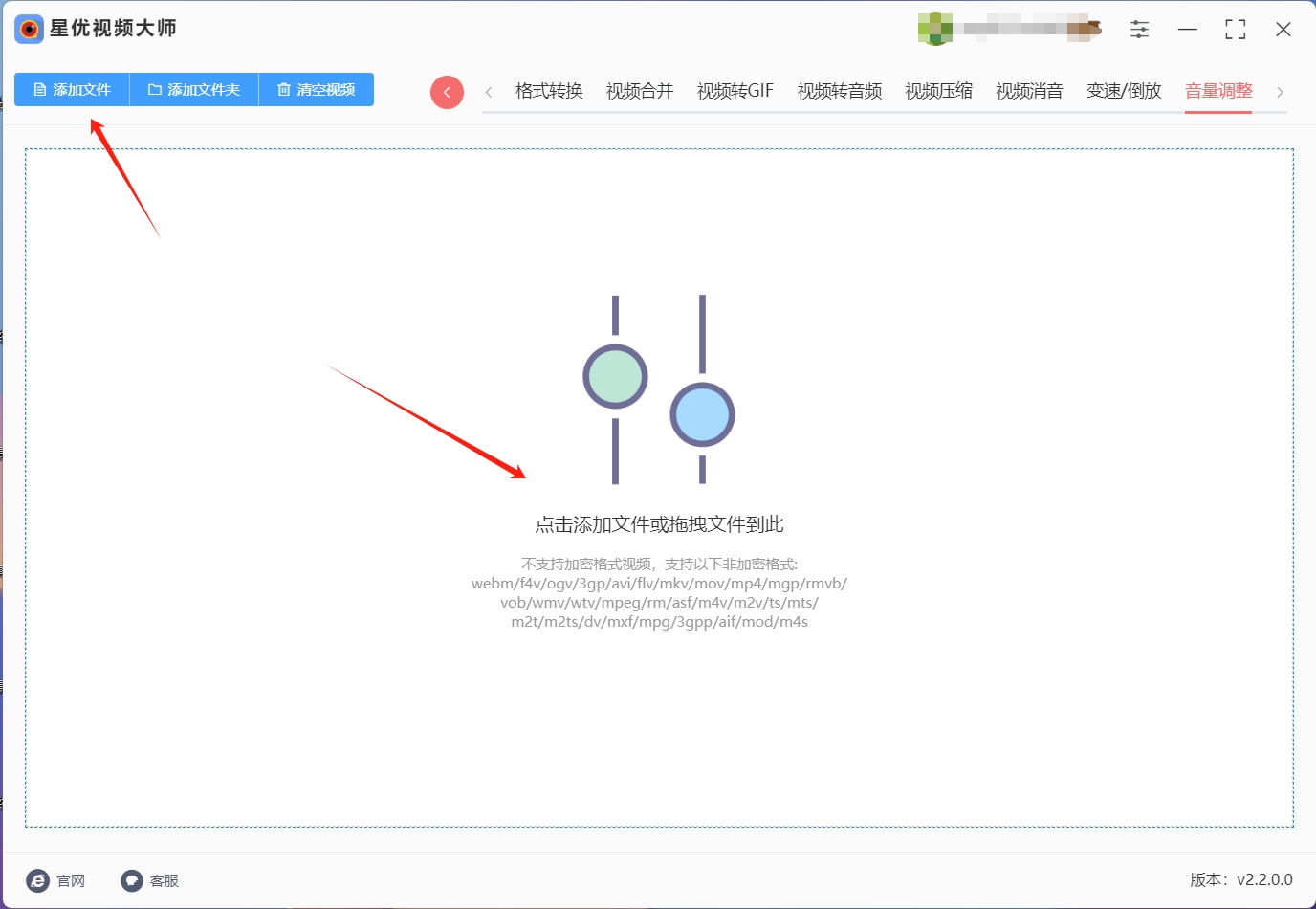Viewport: 1316px width, 909px height.
Task: Go to the 变速/倒放 tab
Action: click(1124, 91)
